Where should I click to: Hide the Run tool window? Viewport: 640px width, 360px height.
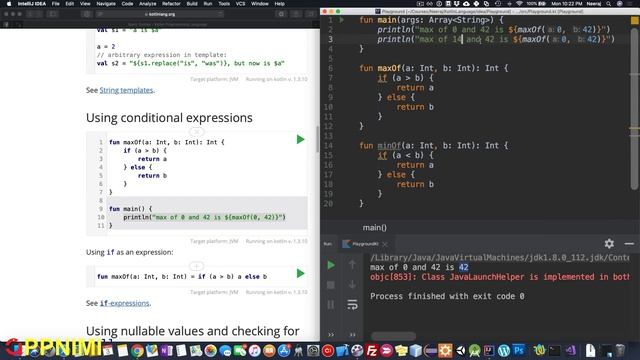click(629, 244)
